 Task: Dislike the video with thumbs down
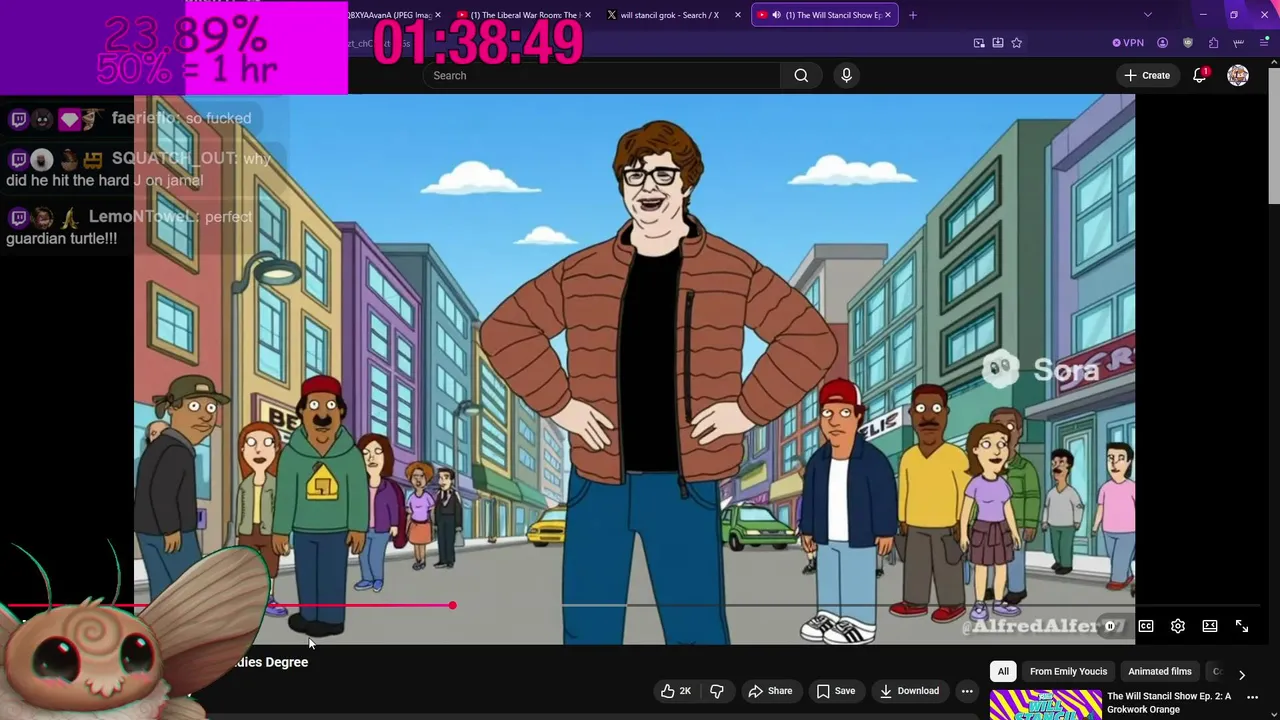pos(717,691)
